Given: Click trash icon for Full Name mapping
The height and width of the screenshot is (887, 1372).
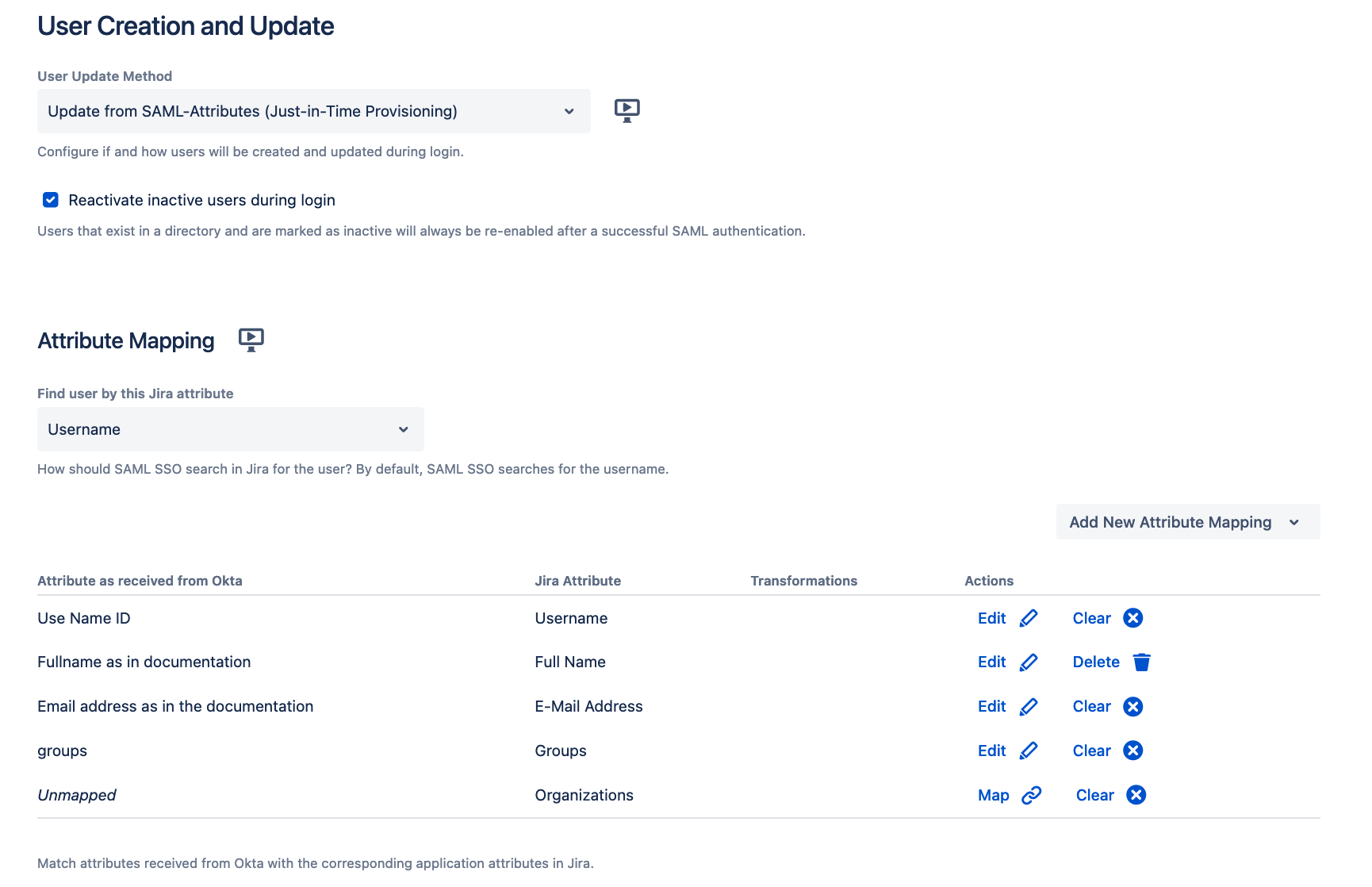Looking at the screenshot, I should [x=1141, y=662].
